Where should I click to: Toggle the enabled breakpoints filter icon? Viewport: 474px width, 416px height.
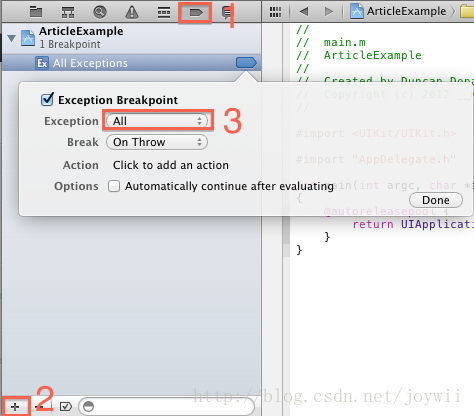click(66, 406)
